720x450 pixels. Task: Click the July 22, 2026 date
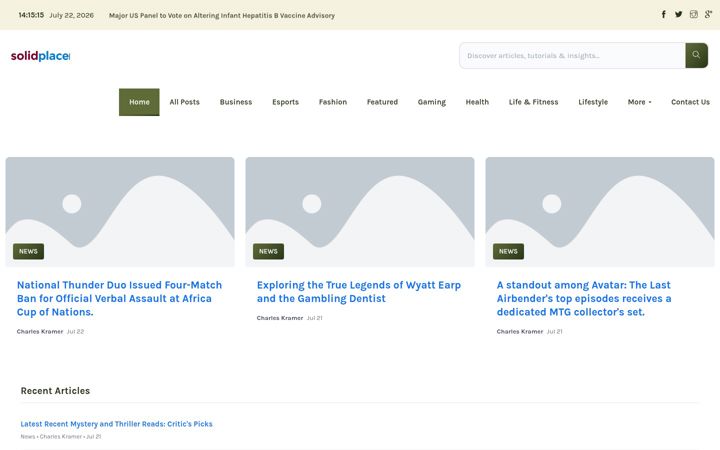[x=72, y=15]
